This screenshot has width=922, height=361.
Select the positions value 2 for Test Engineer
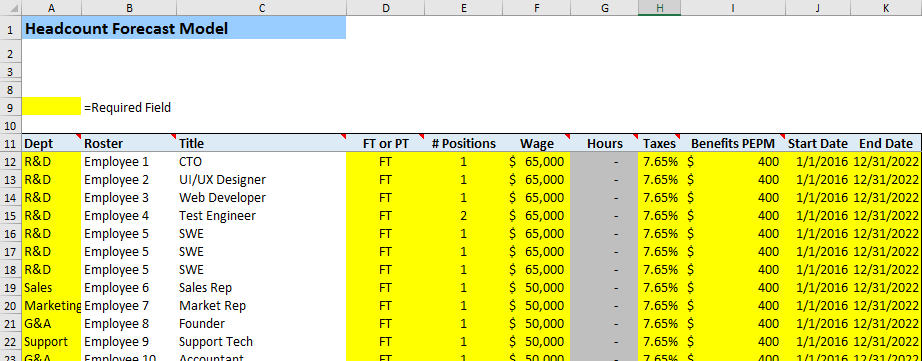(464, 216)
